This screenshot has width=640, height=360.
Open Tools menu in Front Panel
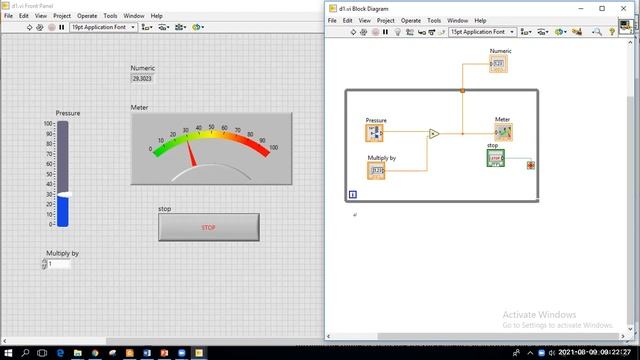[x=110, y=16]
